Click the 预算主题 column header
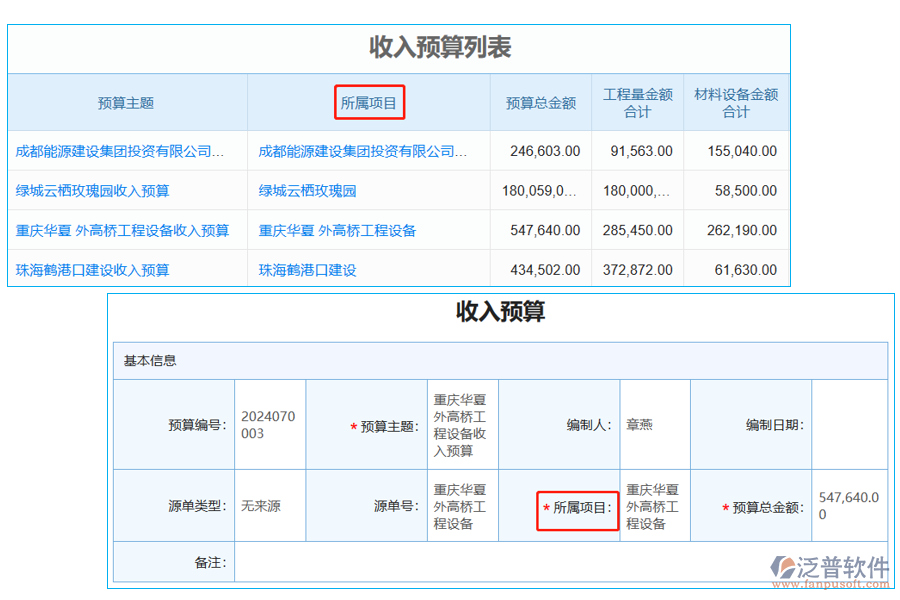Viewport: 900px width, 600px height. click(127, 102)
